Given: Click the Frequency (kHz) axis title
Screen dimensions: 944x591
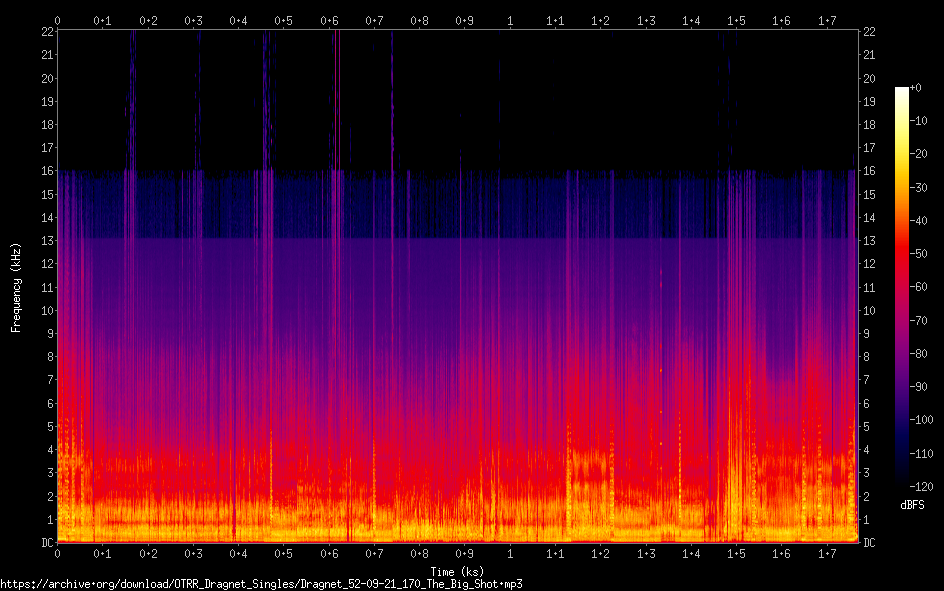Looking at the screenshot, I should click(x=16, y=287).
